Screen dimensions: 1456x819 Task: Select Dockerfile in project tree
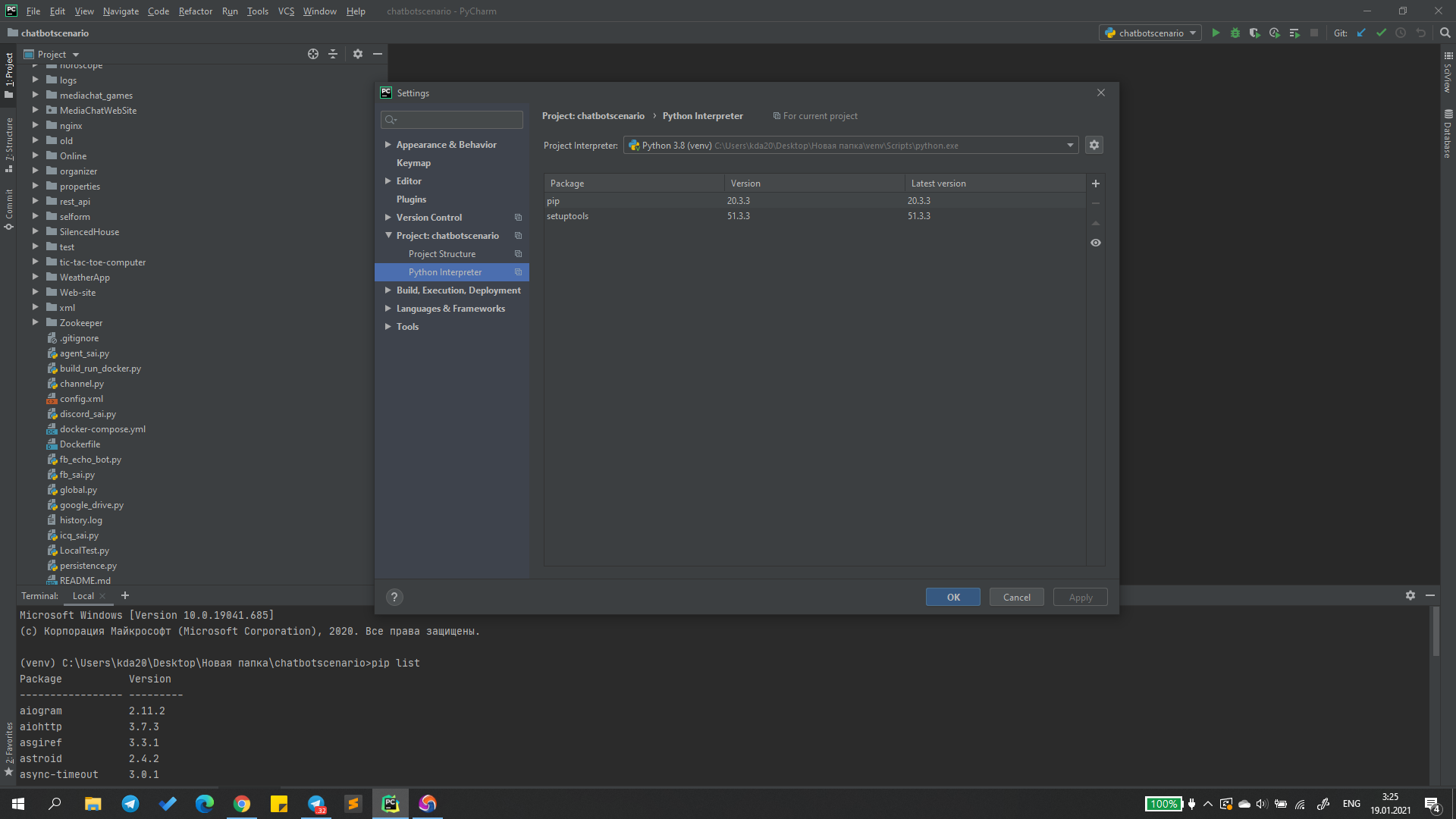(x=80, y=444)
